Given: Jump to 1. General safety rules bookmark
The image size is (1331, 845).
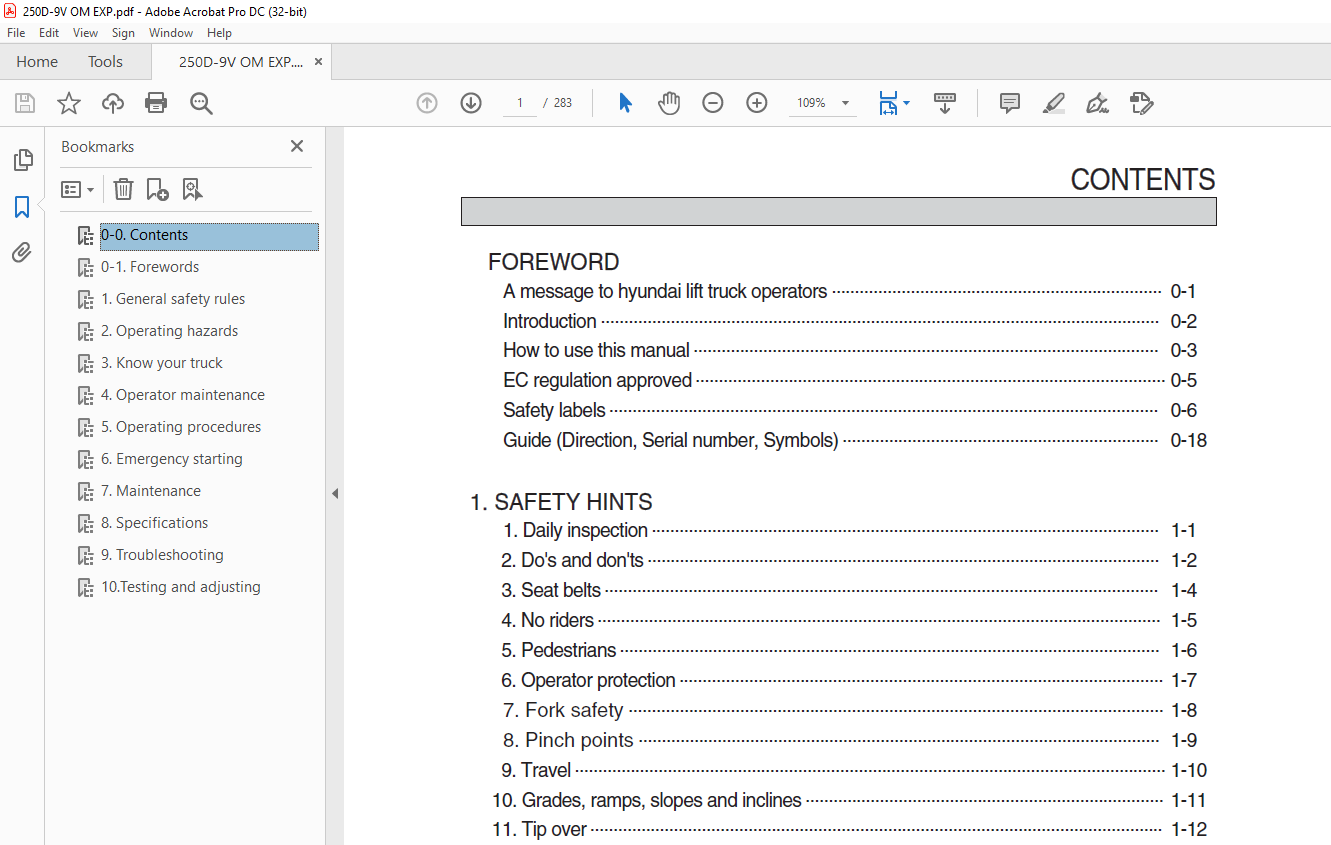Looking at the screenshot, I should pyautogui.click(x=173, y=299).
